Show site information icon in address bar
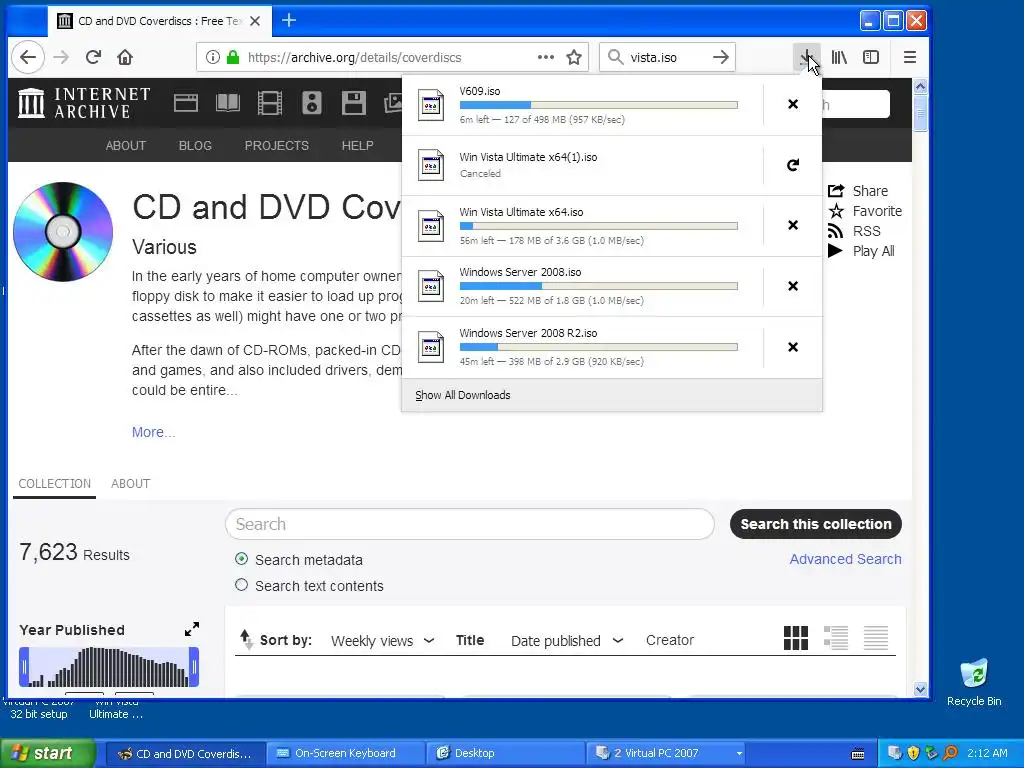 coord(212,57)
